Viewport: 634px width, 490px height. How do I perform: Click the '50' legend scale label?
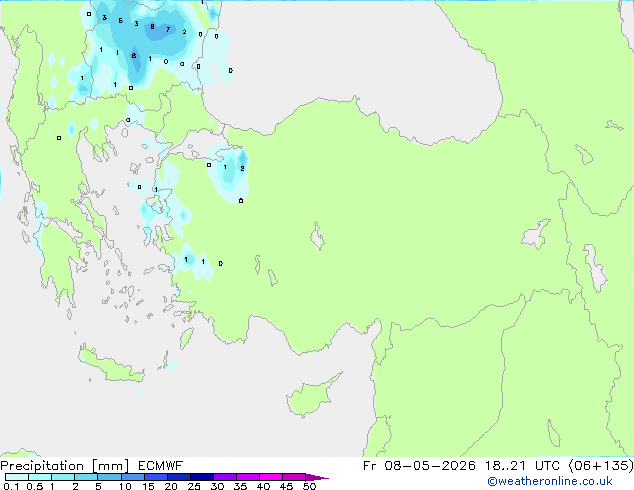(309, 486)
